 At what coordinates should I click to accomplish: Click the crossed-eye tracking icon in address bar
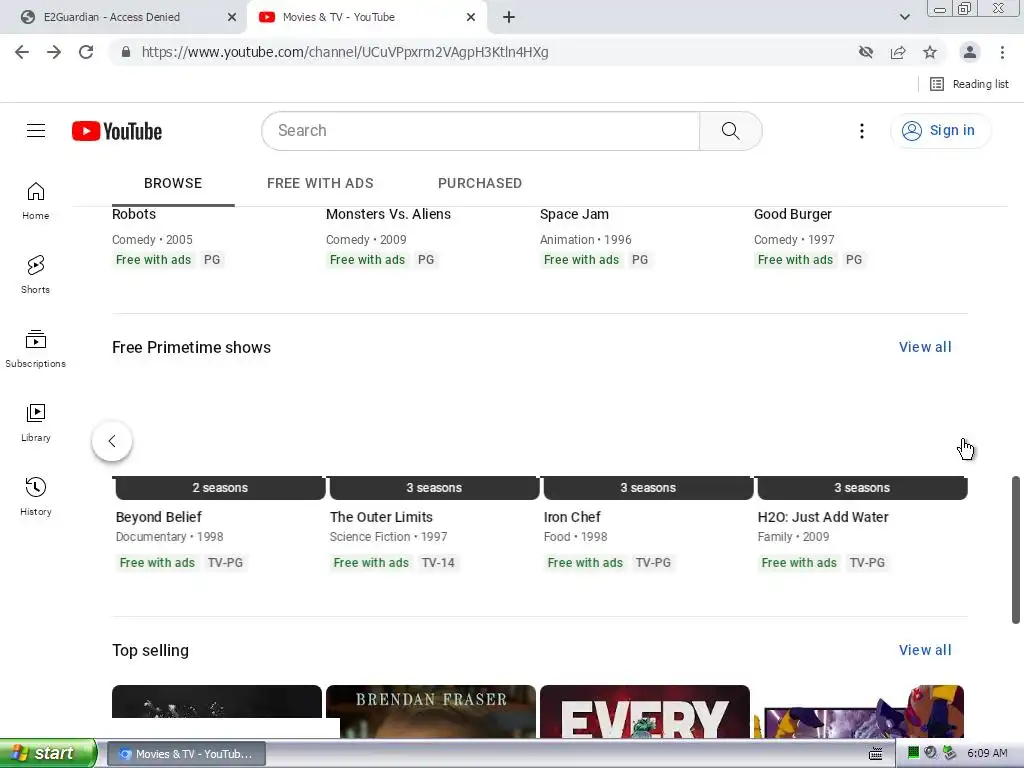pyautogui.click(x=866, y=52)
